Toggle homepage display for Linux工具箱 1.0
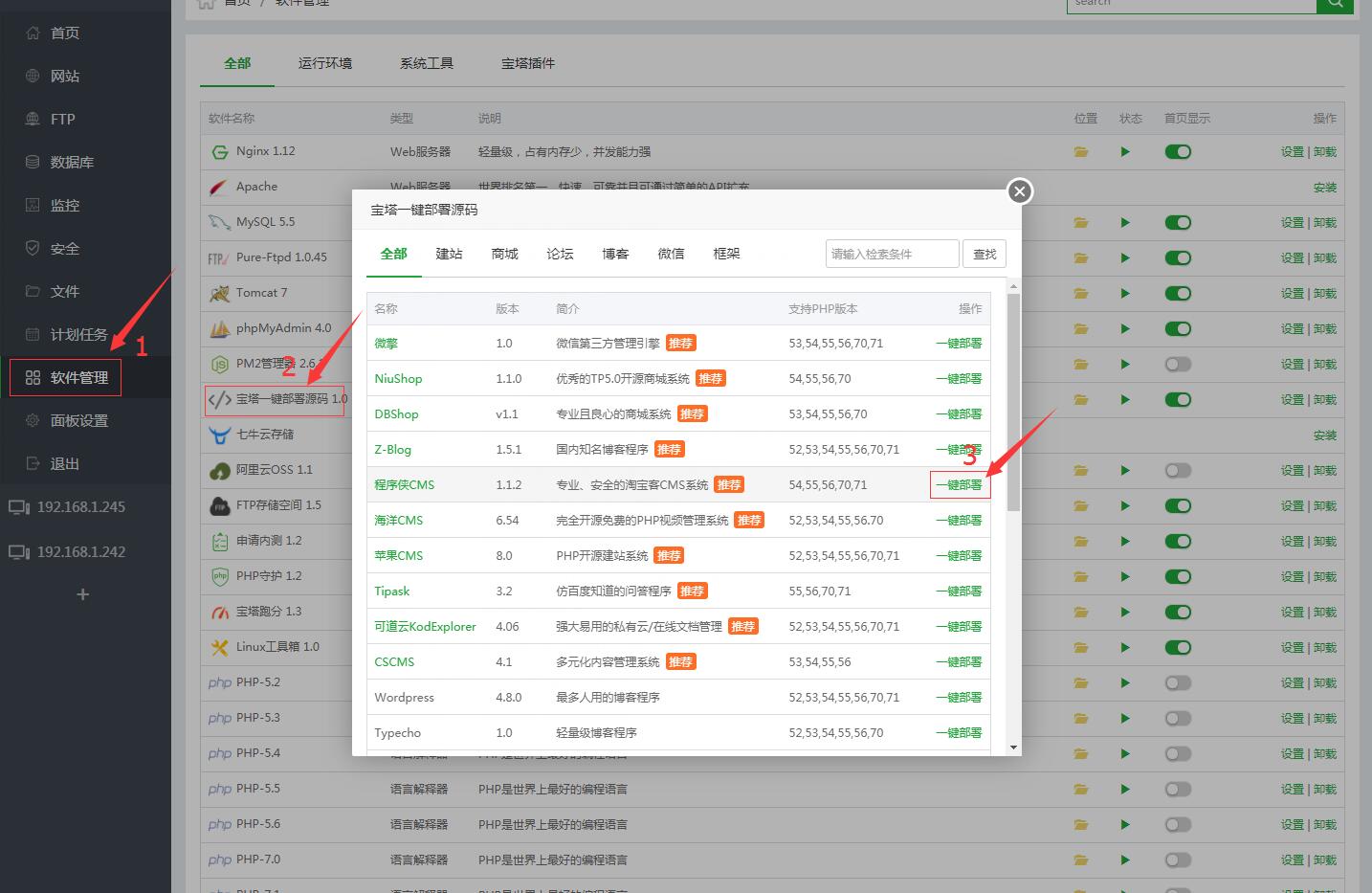 click(x=1178, y=647)
